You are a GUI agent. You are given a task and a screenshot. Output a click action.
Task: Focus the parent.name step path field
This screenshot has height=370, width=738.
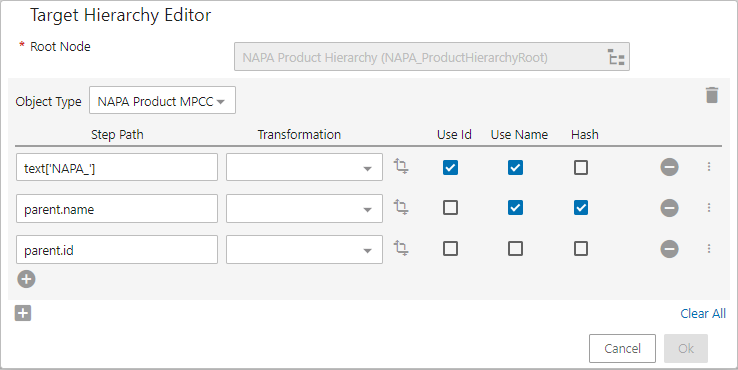pos(117,209)
